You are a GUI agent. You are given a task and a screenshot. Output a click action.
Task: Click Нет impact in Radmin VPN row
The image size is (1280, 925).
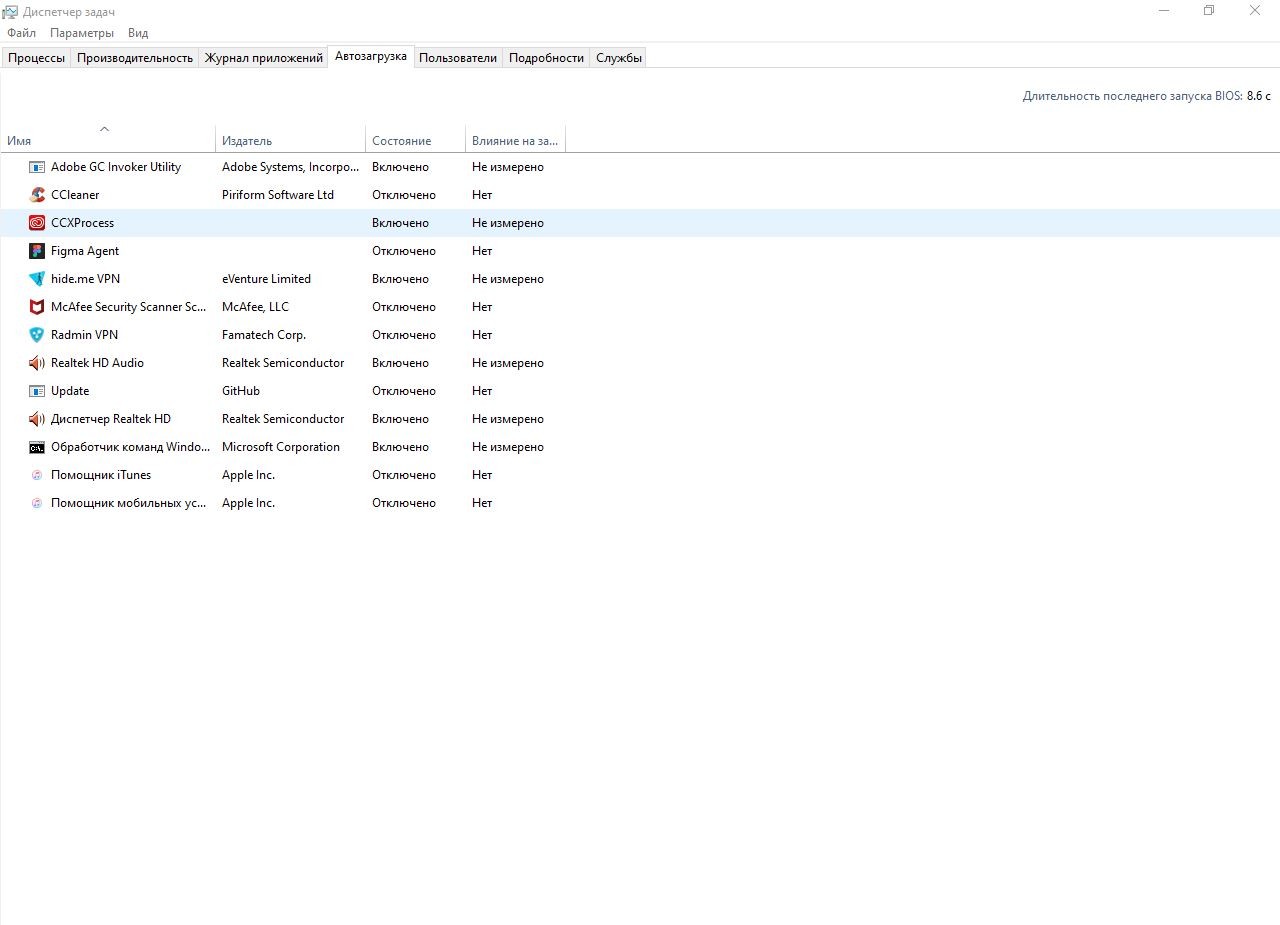pyautogui.click(x=482, y=335)
